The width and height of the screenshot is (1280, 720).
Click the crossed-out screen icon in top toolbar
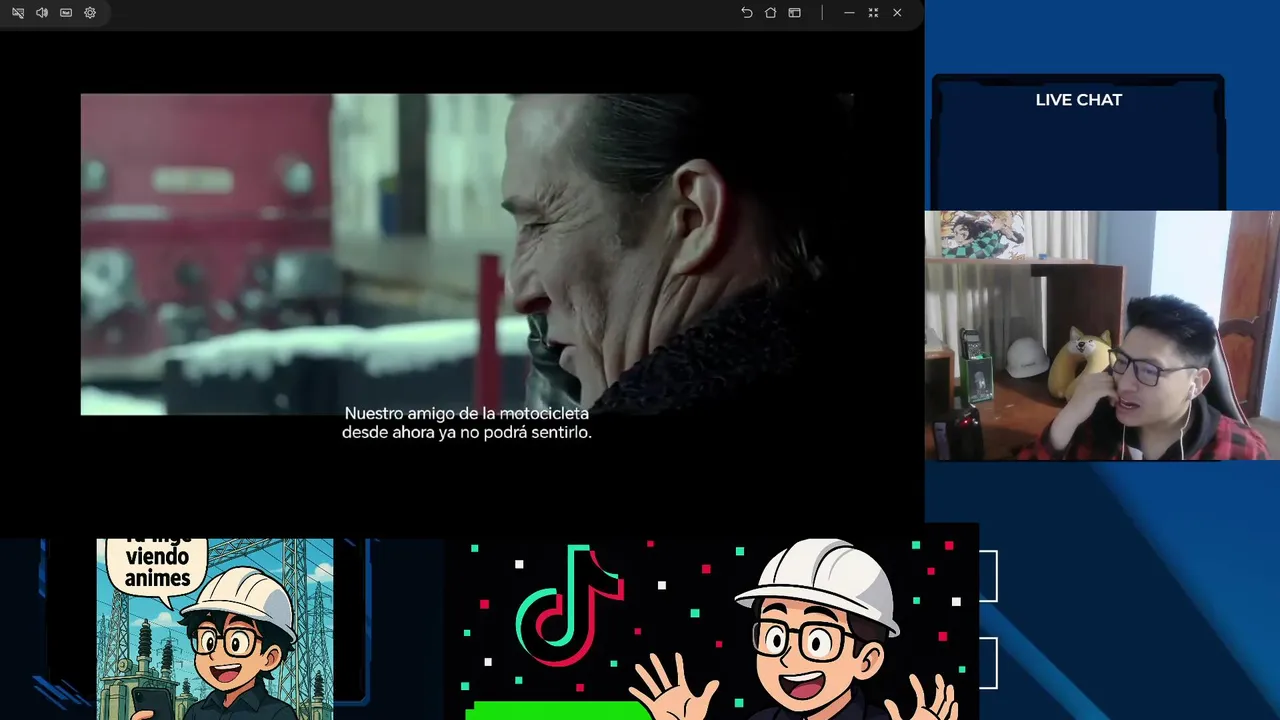[18, 13]
